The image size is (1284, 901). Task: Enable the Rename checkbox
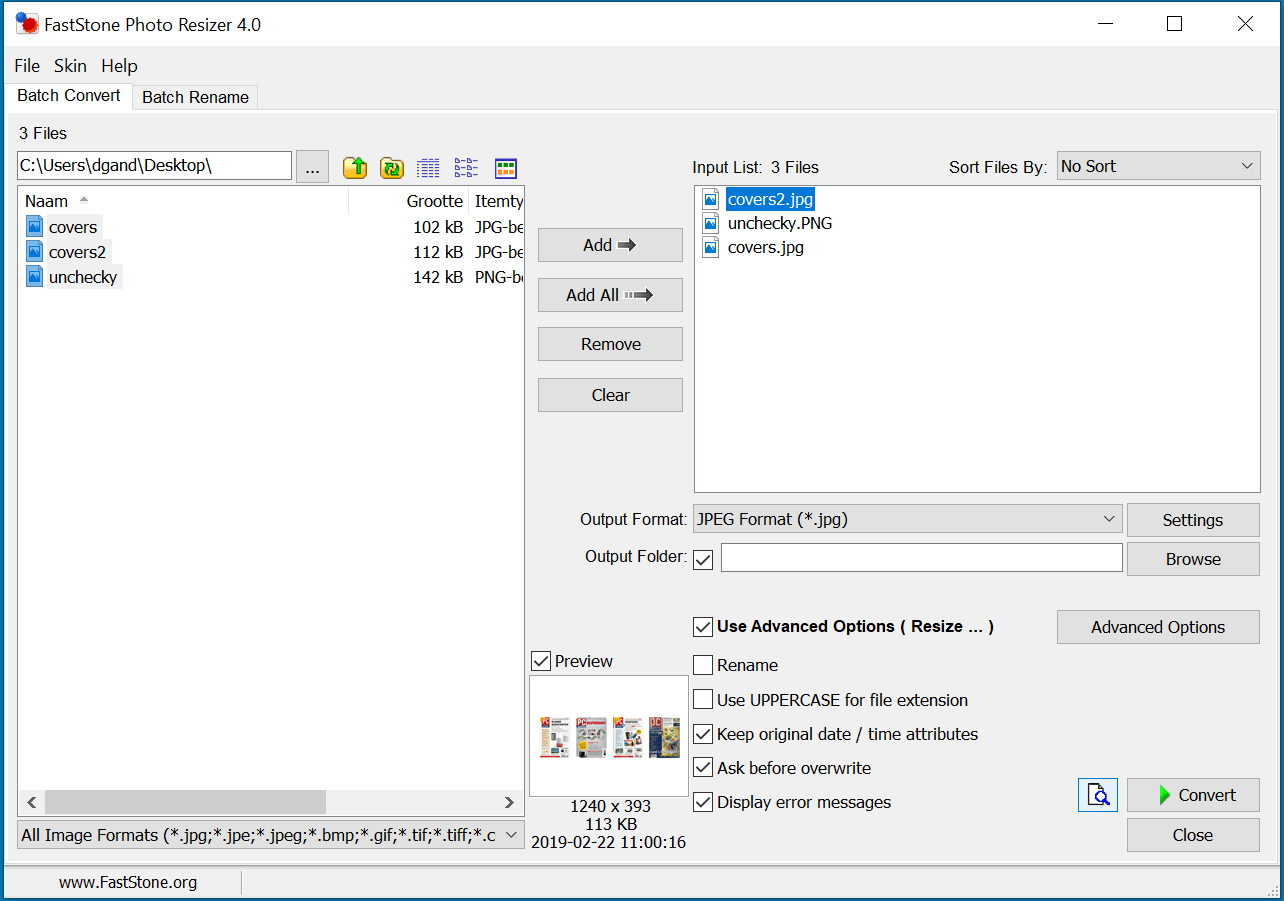(703, 665)
